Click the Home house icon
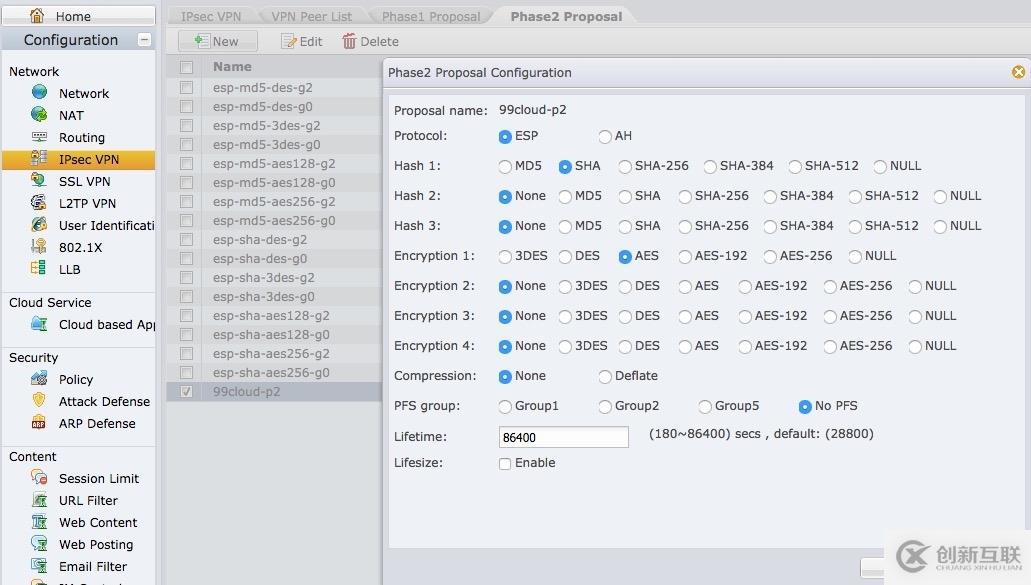 (37, 15)
